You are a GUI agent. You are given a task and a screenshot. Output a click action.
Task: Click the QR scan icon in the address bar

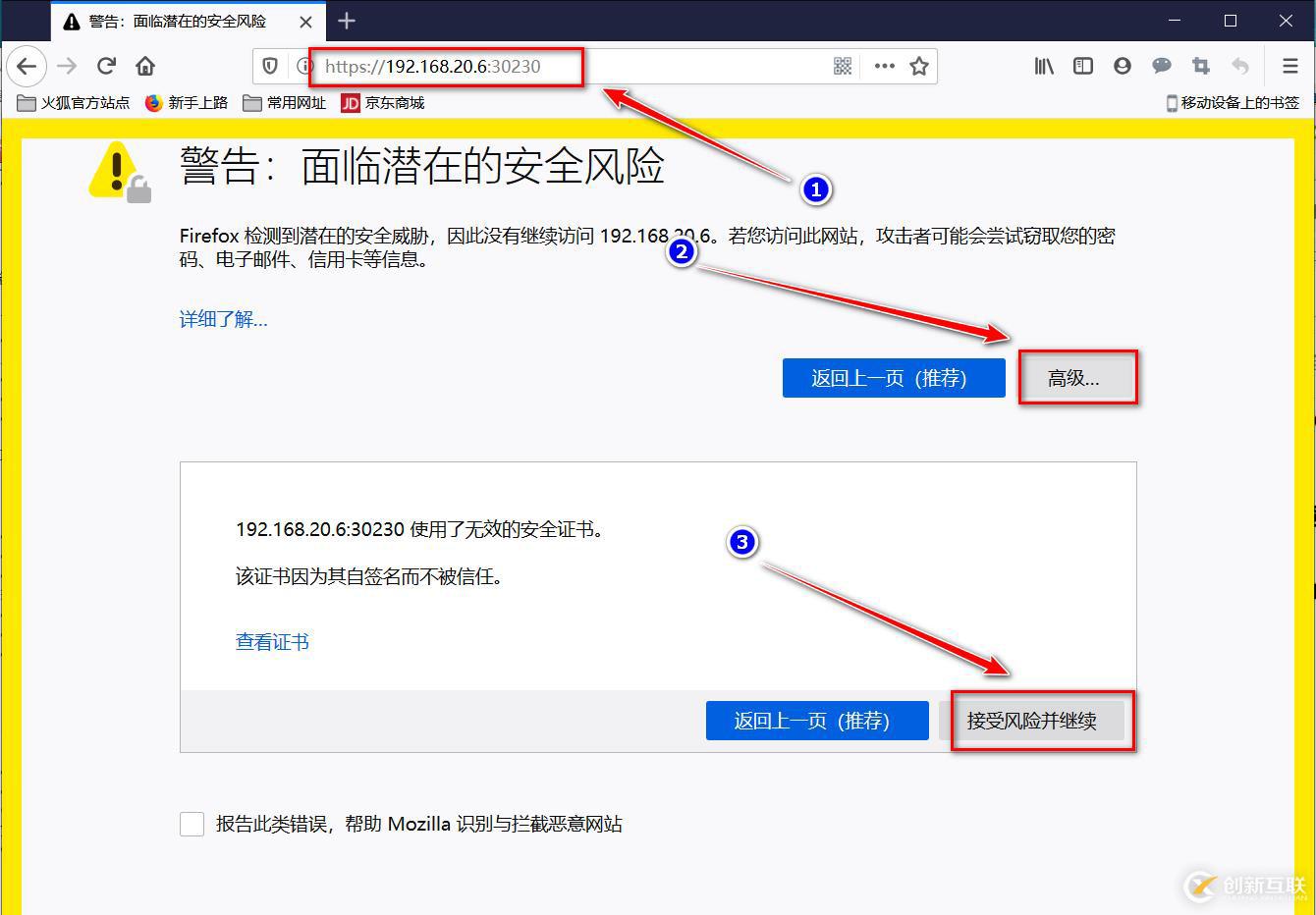[843, 66]
